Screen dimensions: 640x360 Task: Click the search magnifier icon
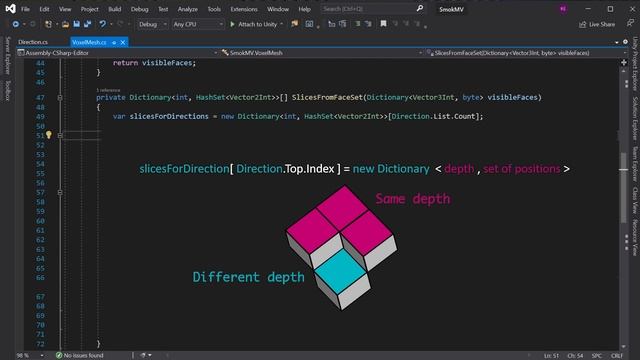pos(420,9)
